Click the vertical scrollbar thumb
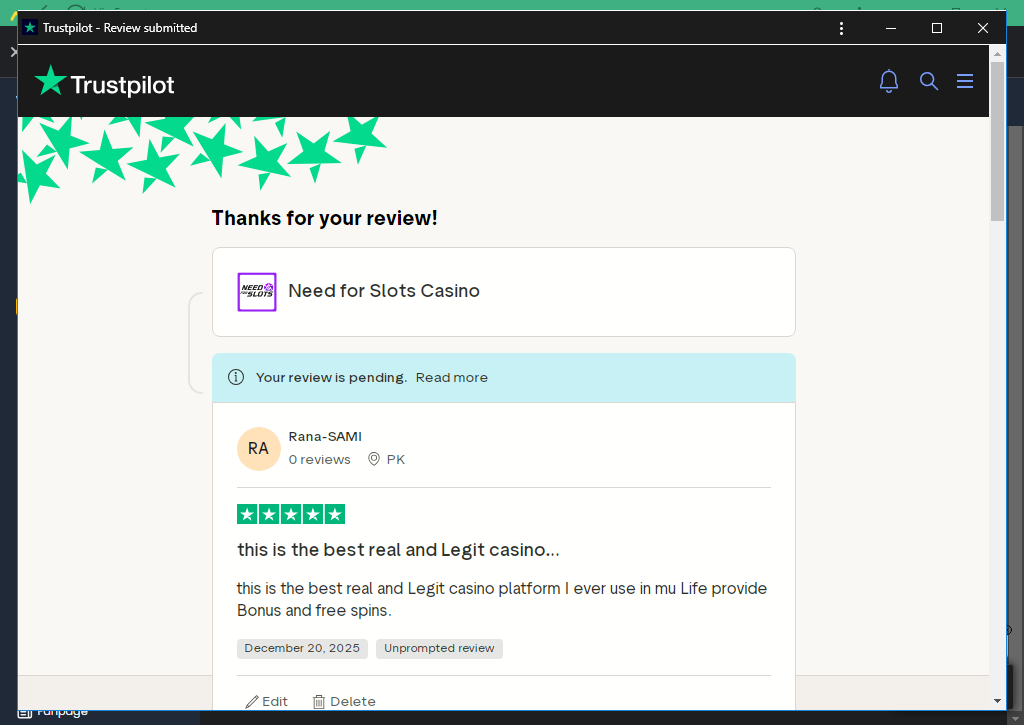This screenshot has height=725, width=1024. (x=997, y=141)
